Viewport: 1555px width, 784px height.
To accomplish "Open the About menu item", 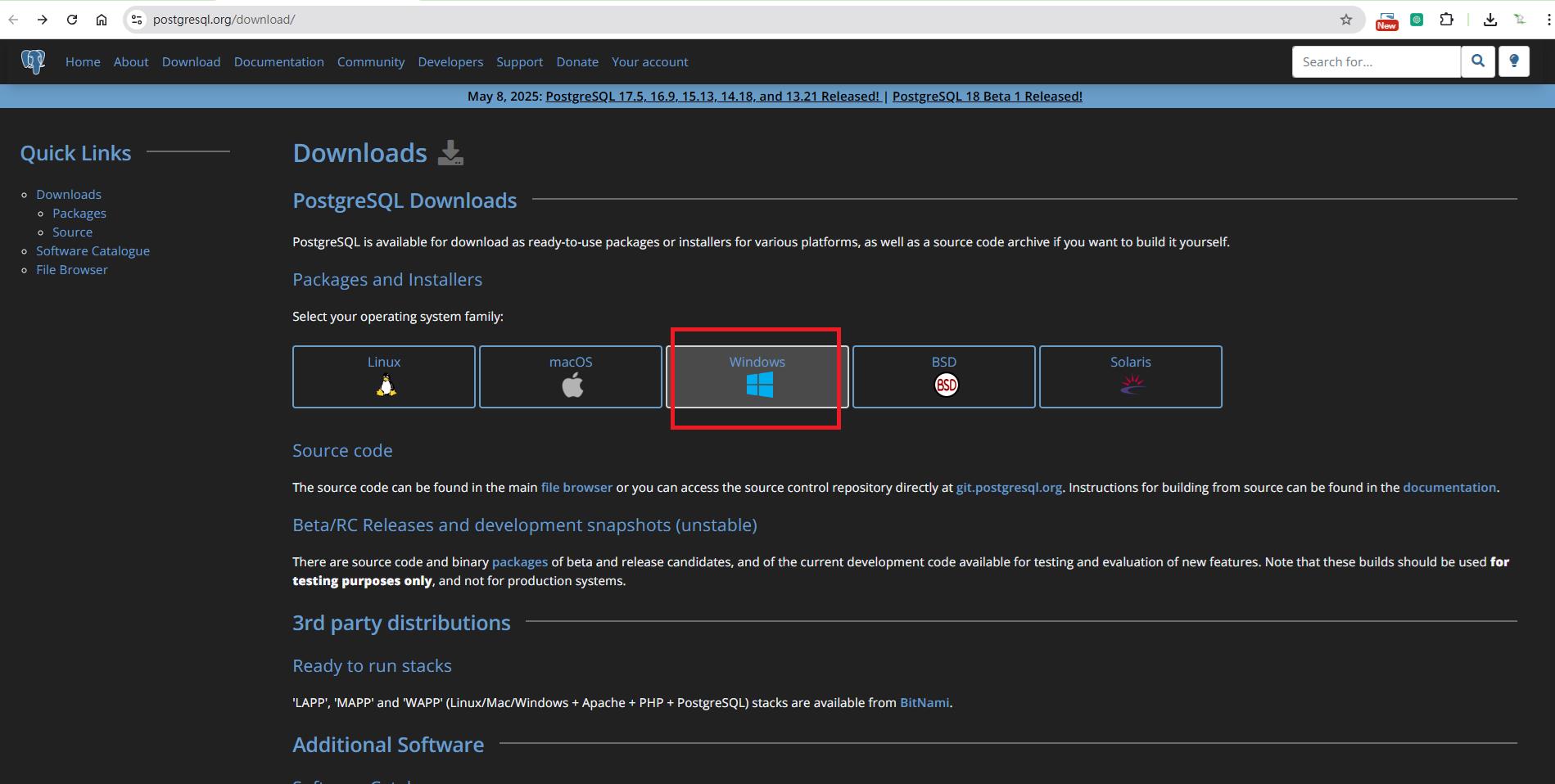I will tap(131, 61).
